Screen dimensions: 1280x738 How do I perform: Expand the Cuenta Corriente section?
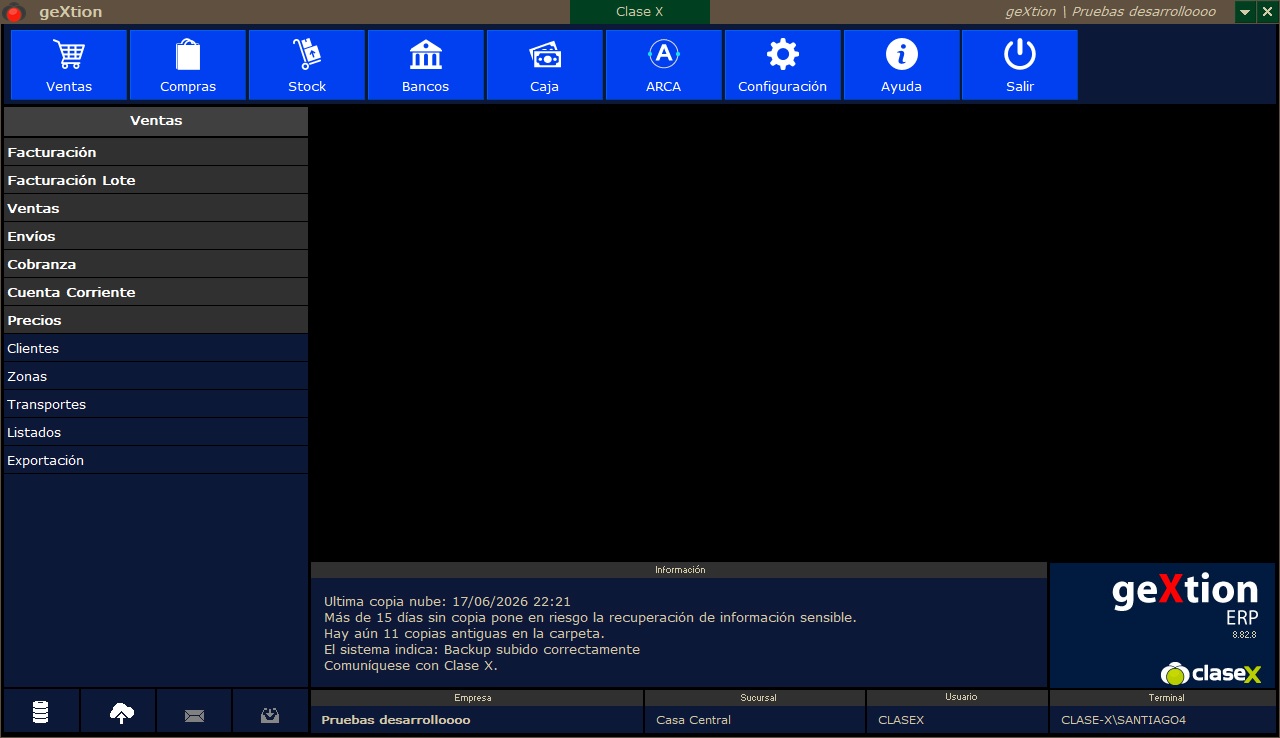[156, 292]
